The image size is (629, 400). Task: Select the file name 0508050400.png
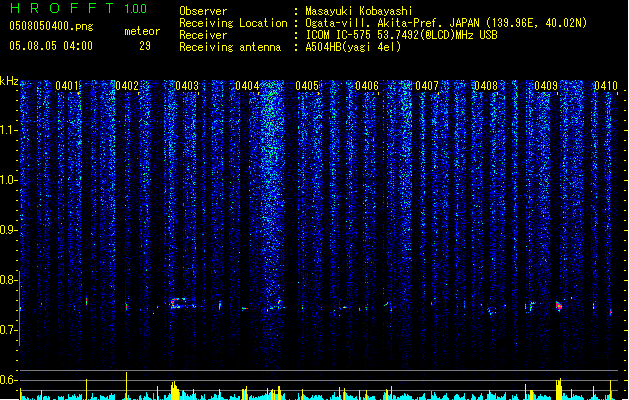(51, 26)
